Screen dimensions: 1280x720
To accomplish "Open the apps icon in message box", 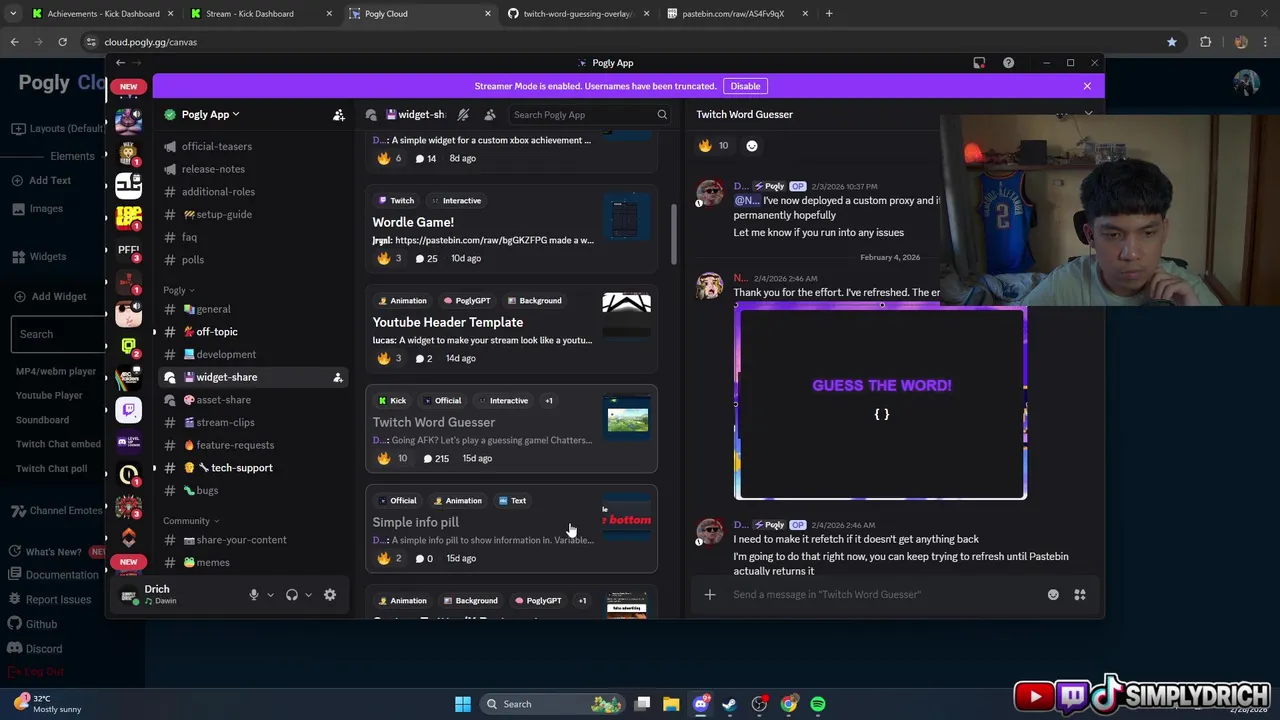I will coord(1080,595).
